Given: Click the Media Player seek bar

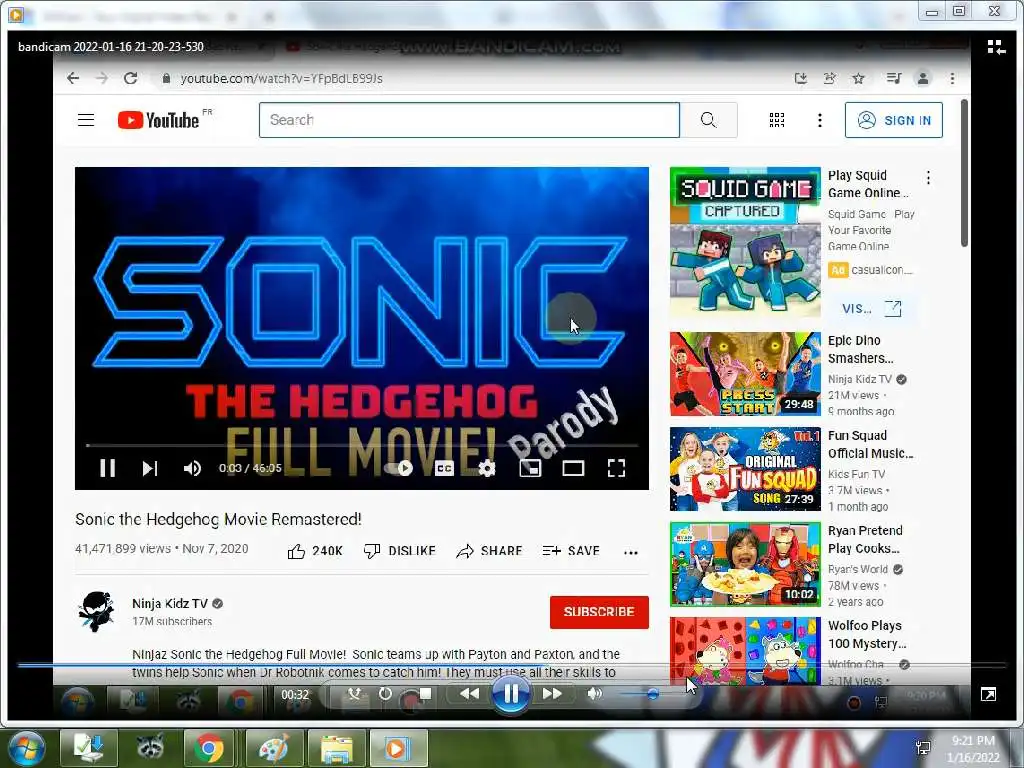Looking at the screenshot, I should tap(512, 665).
